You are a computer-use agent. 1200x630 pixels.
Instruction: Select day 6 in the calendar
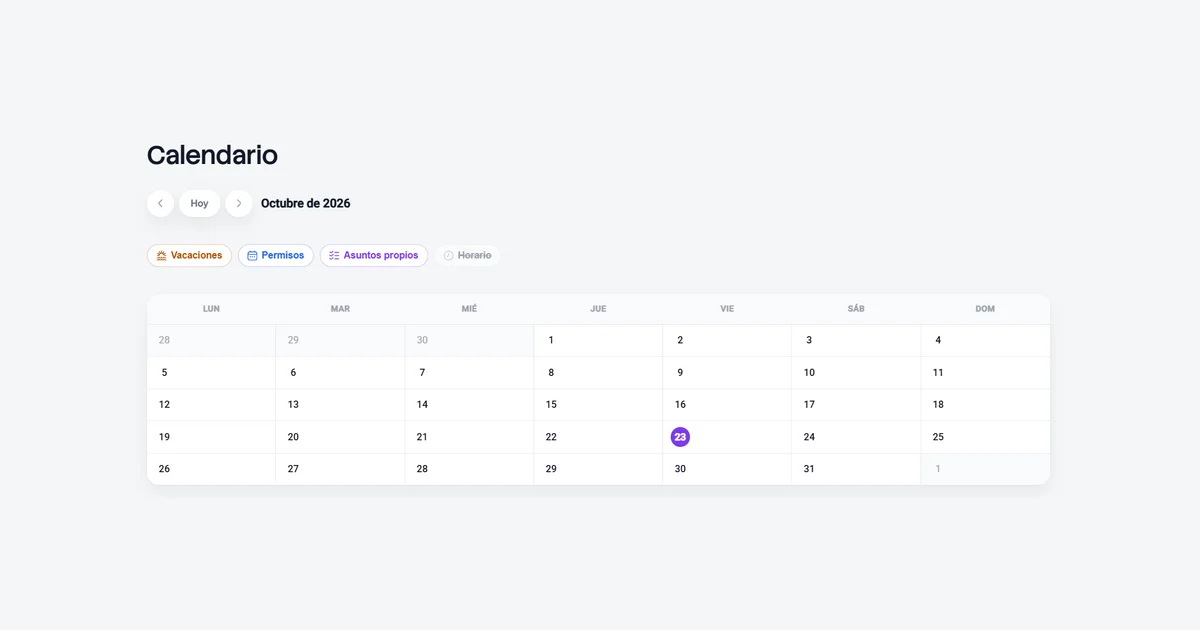tap(340, 373)
